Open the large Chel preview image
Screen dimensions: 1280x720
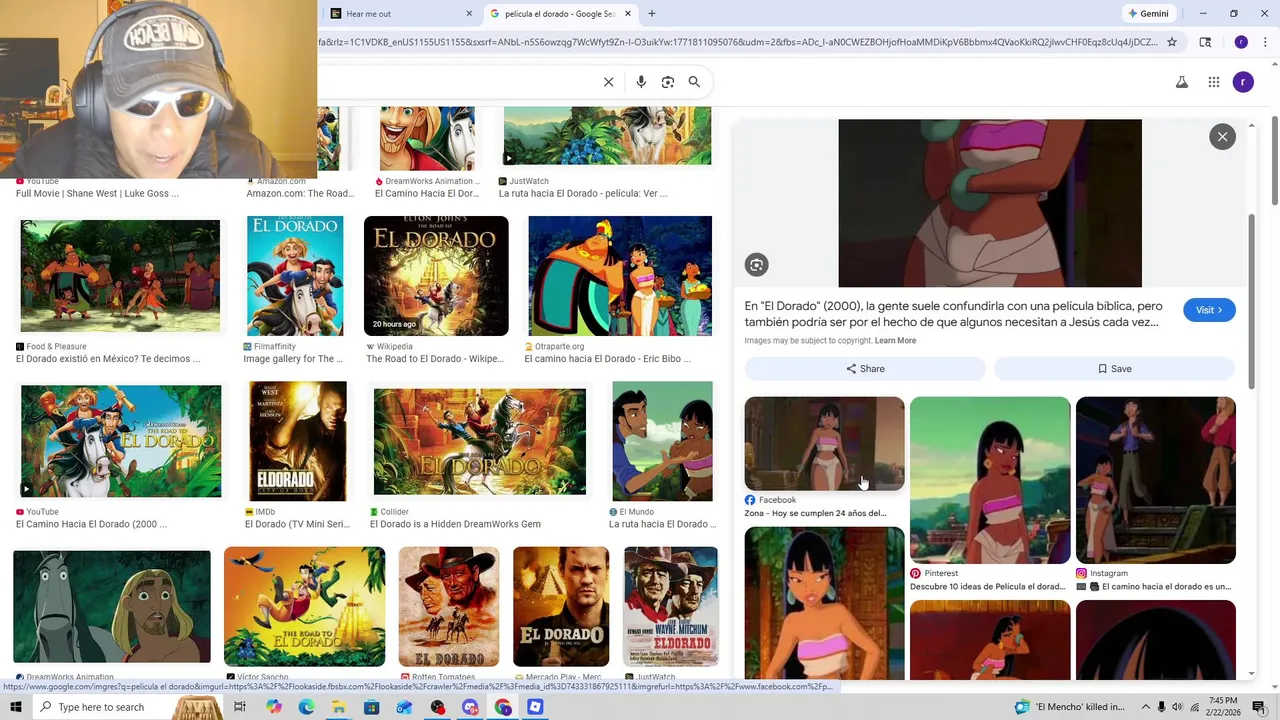(x=990, y=203)
